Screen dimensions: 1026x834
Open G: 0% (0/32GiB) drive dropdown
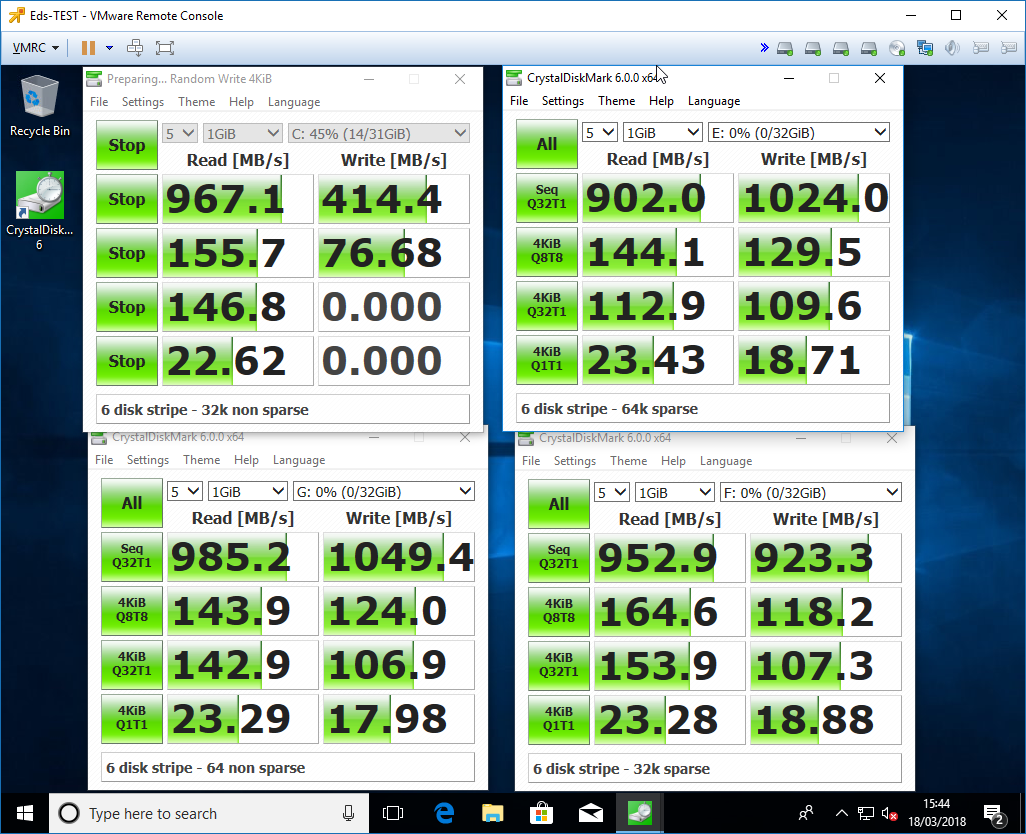[x=384, y=491]
